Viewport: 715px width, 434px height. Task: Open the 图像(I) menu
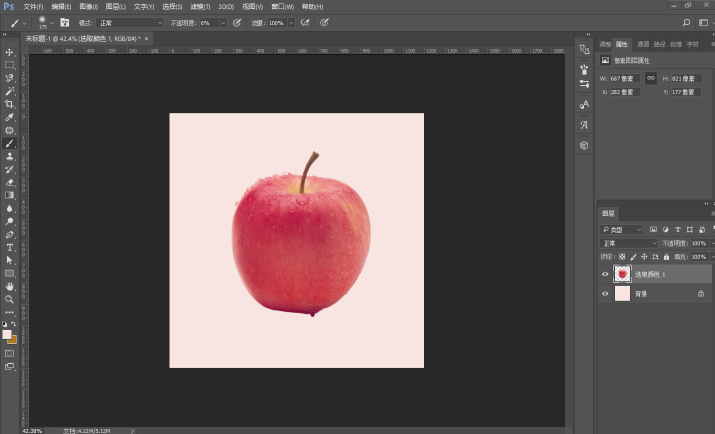88,6
